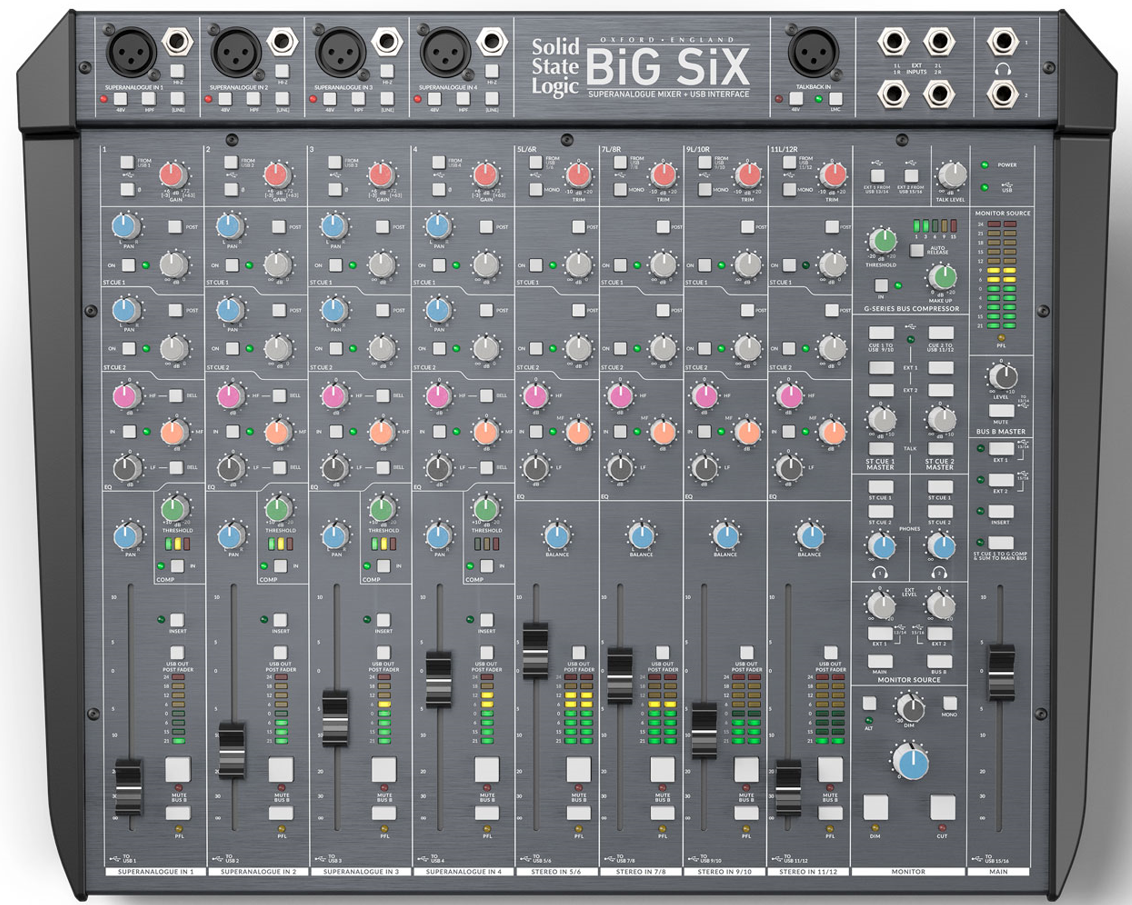Click the green Threshold knob of channel 4 compressor

pos(486,508)
